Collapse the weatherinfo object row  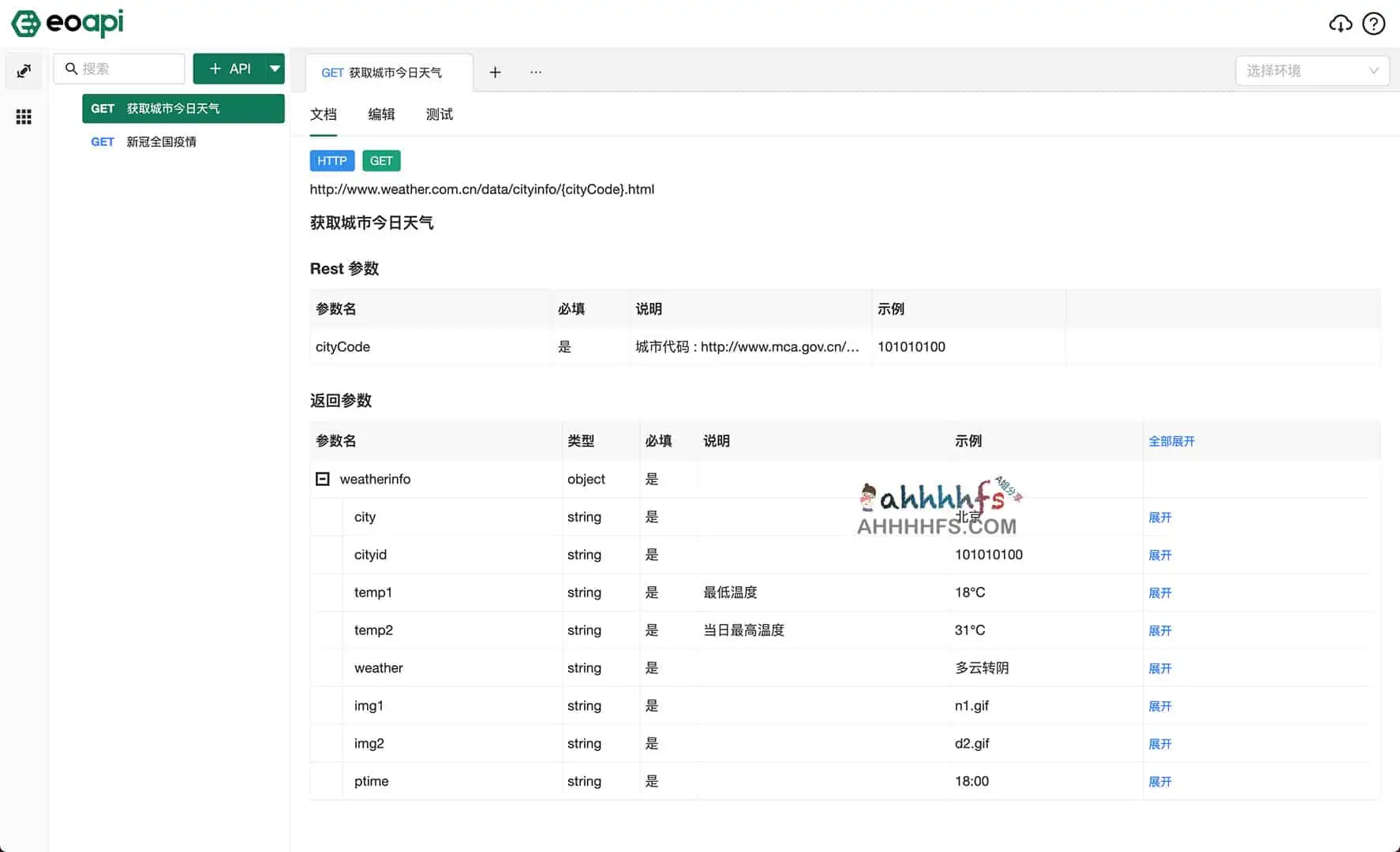pyautogui.click(x=322, y=479)
